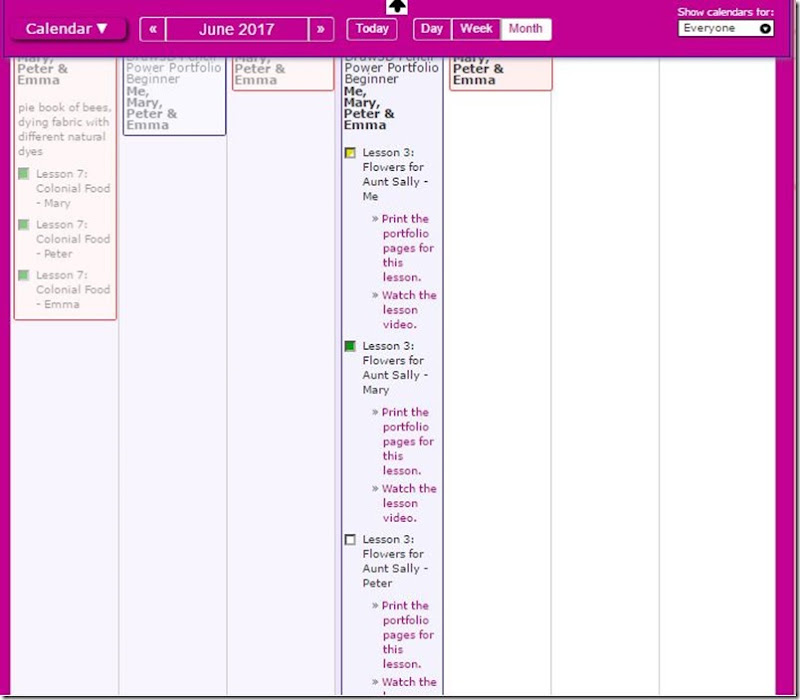Open 'Print the portfolio pages' link under Mary
Image resolution: width=800 pixels, height=700 pixels.
point(407,441)
